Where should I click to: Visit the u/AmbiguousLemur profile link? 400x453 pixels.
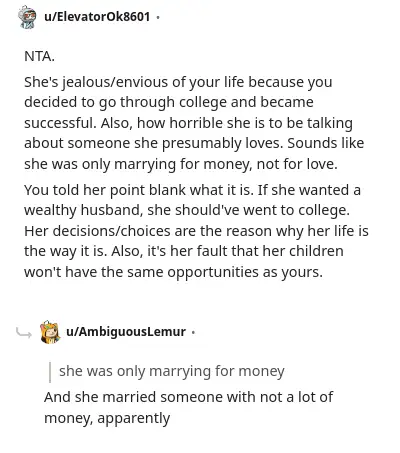(126, 332)
